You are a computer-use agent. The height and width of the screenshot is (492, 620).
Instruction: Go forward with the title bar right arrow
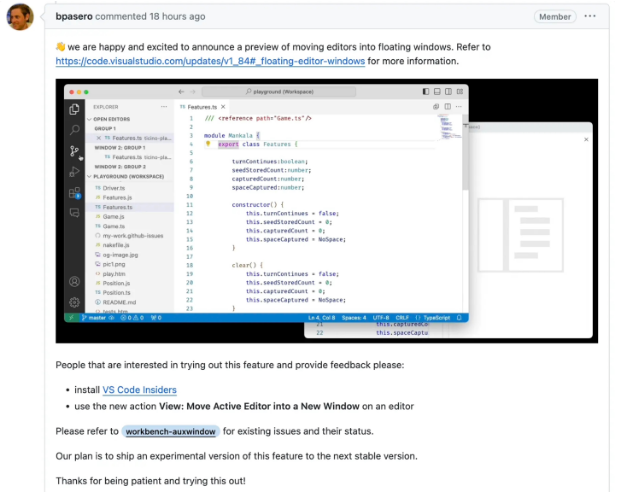coord(193,92)
